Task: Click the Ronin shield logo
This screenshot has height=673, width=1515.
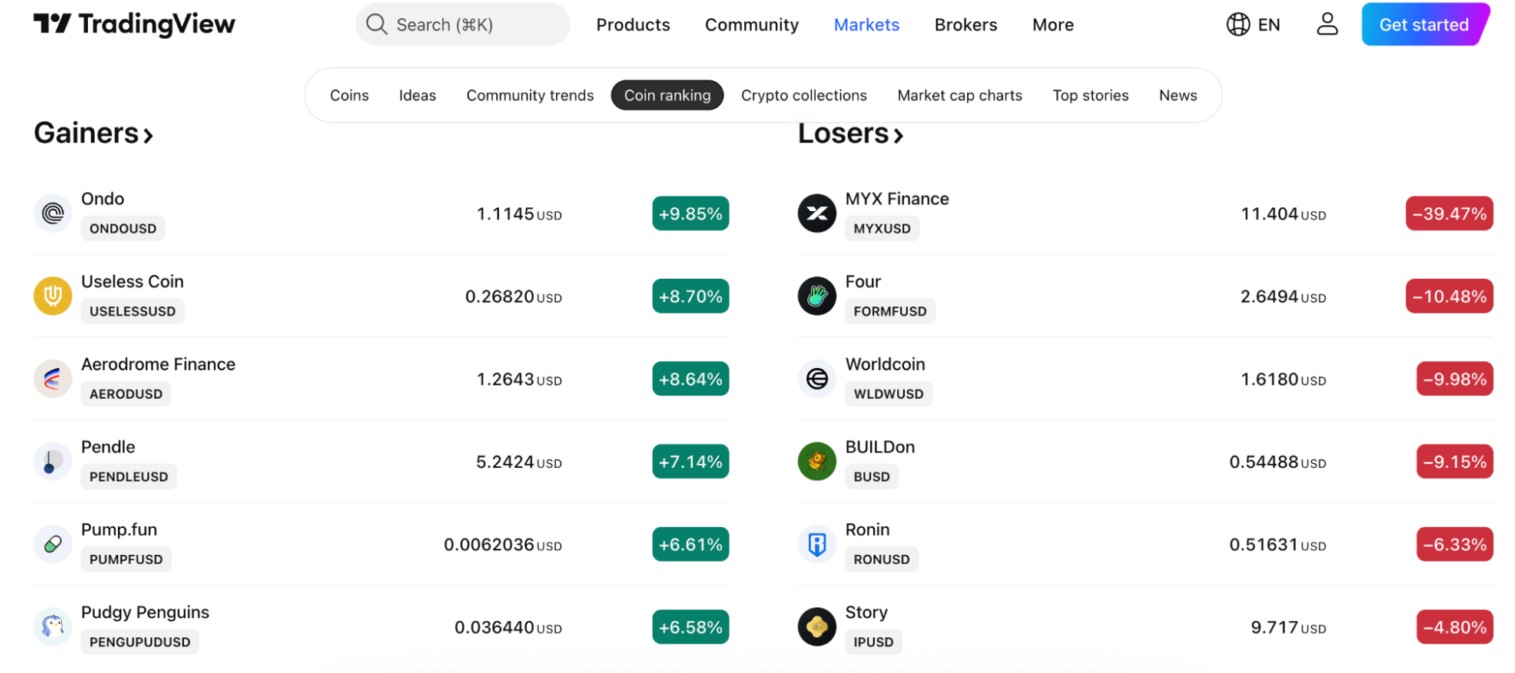Action: (x=816, y=544)
